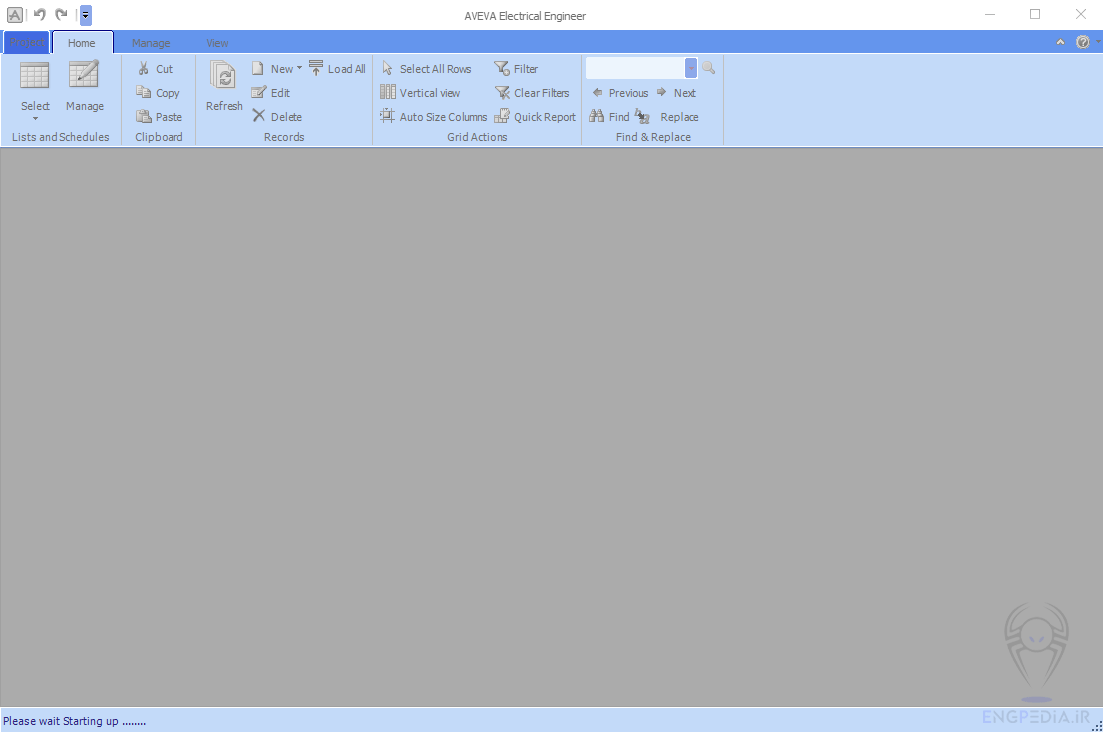
Task: Collapse the ribbon with the up chevron
Action: [x=1060, y=42]
